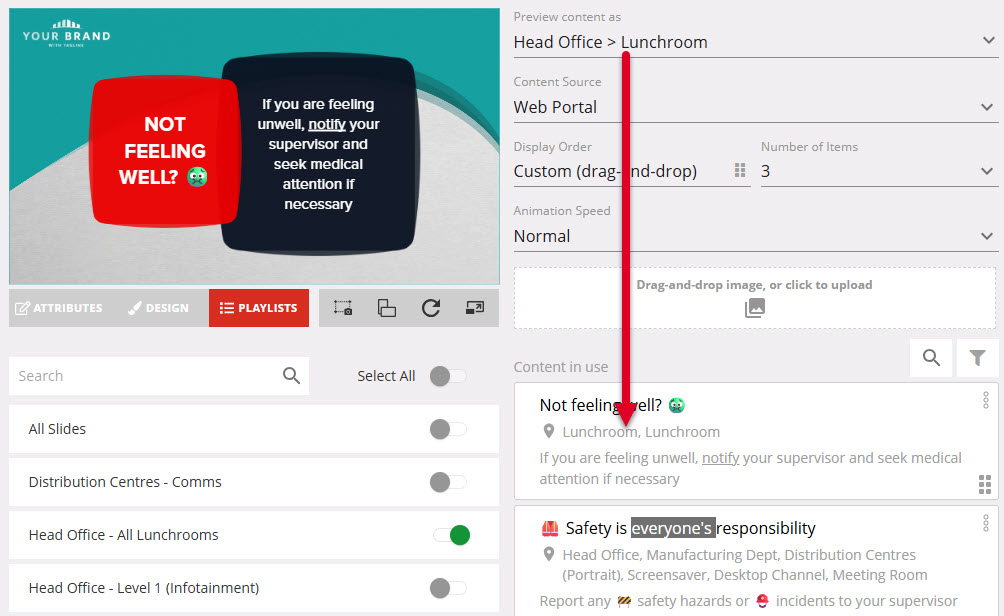The height and width of the screenshot is (616, 1004).
Task: Toggle the Select All switch
Action: [448, 376]
